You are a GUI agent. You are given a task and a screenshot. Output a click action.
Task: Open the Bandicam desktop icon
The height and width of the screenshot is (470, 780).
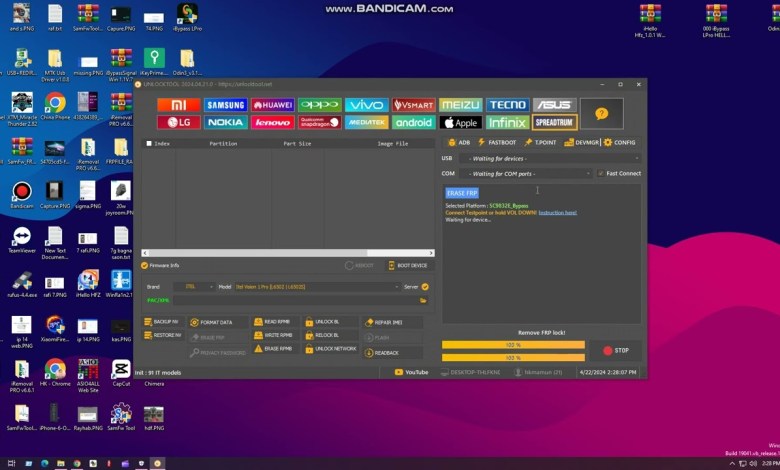click(x=21, y=195)
